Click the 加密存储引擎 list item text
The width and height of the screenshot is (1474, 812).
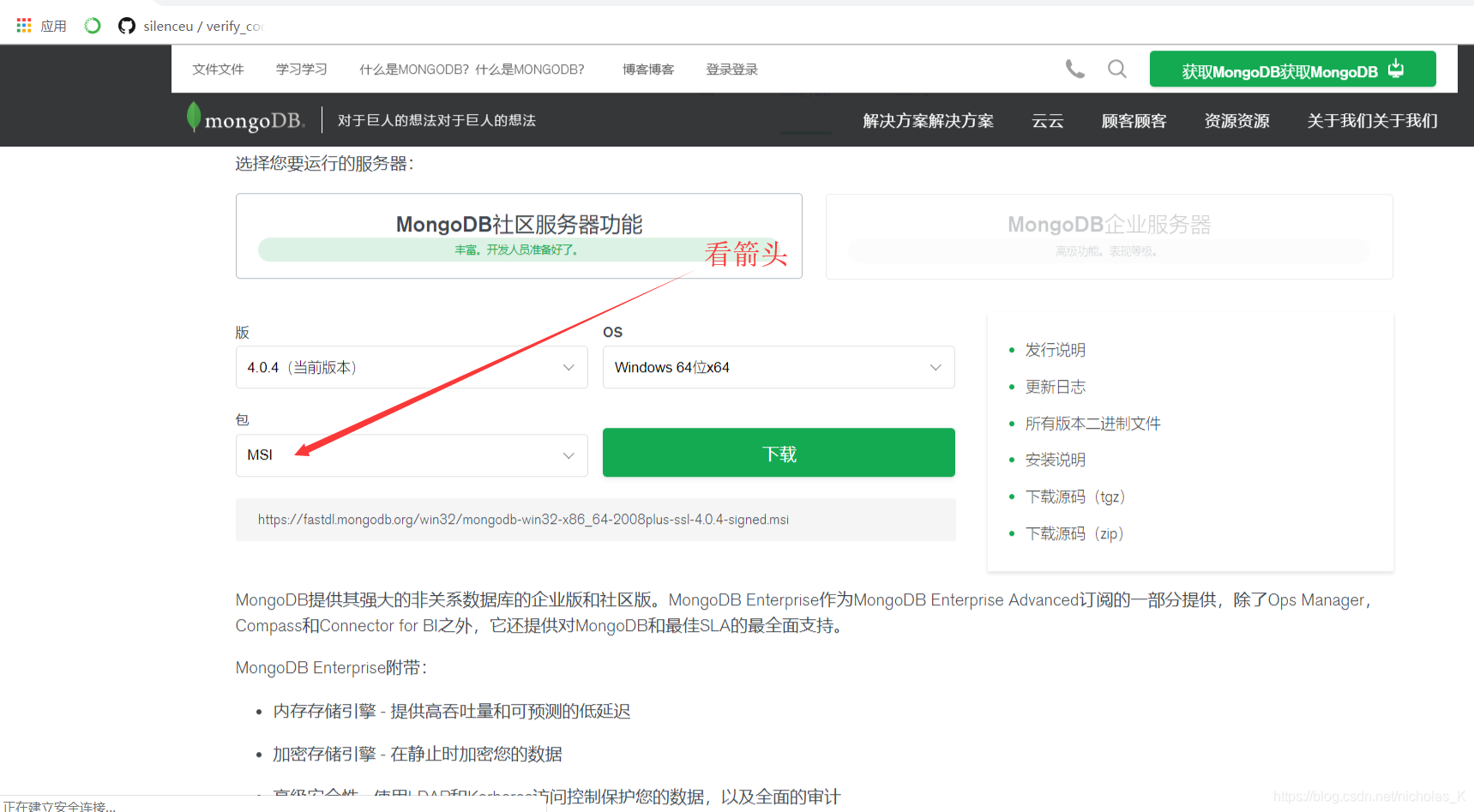(x=418, y=754)
